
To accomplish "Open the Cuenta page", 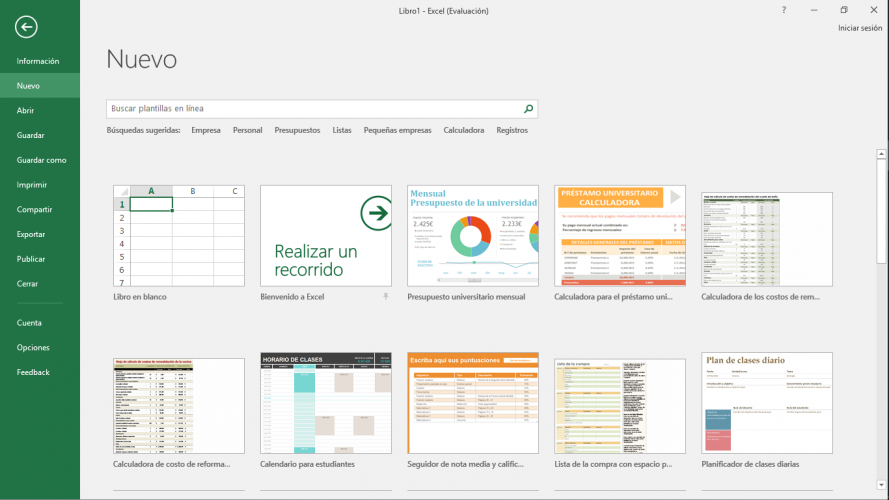I will (40, 323).
